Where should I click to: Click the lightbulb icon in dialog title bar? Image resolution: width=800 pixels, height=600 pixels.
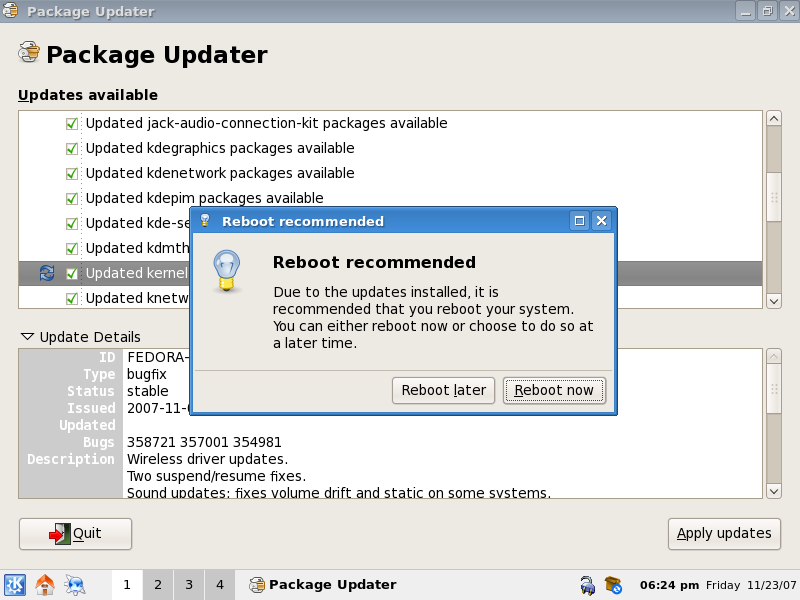point(205,220)
